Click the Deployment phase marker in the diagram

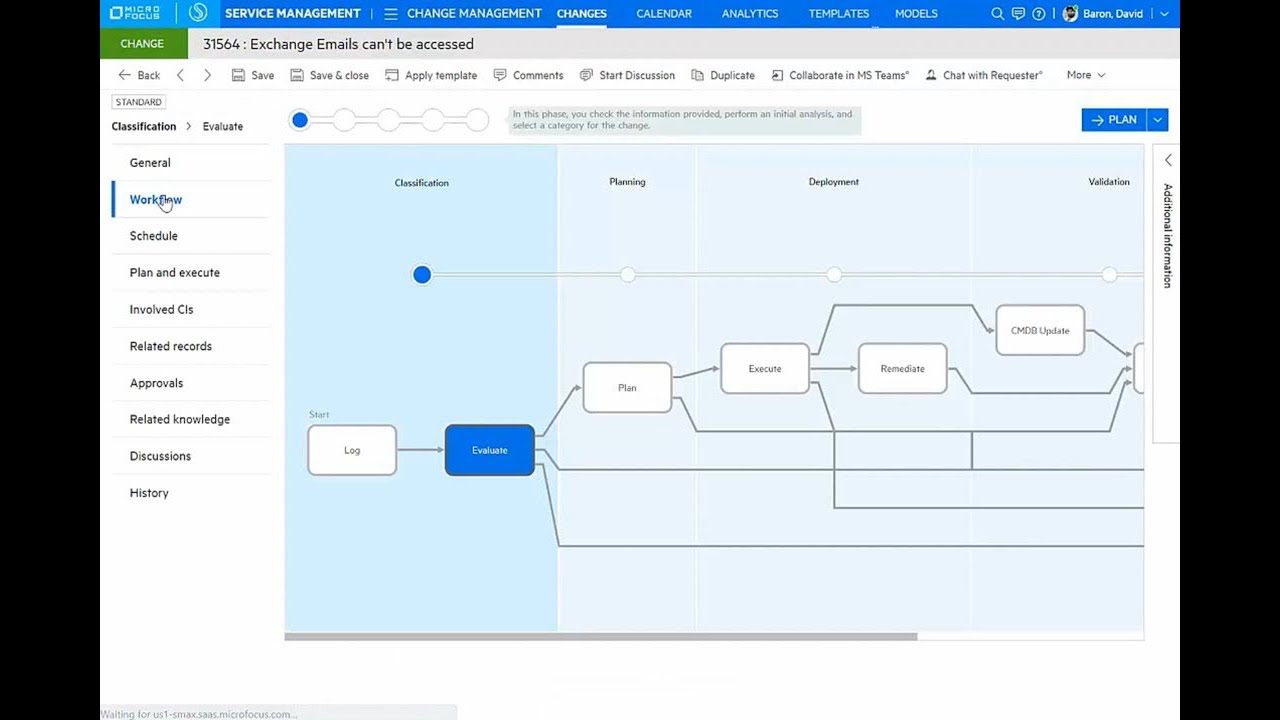834,275
